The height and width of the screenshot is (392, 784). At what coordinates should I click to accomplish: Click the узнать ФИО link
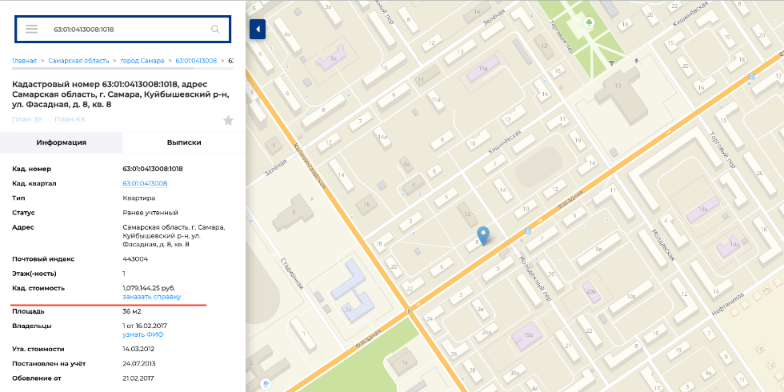click(x=142, y=334)
